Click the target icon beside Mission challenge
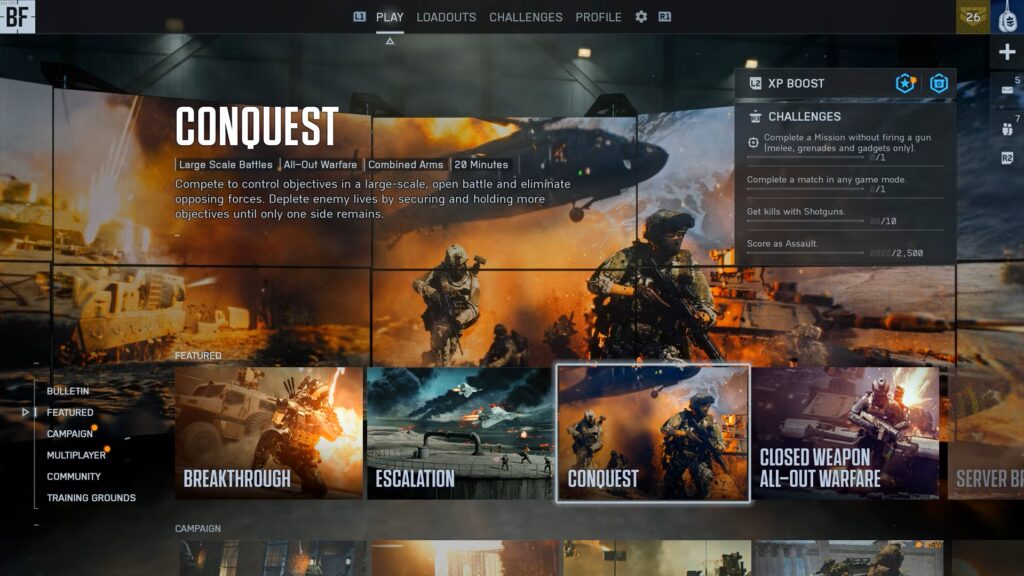Screen dimensions: 1024x576 pos(753,142)
